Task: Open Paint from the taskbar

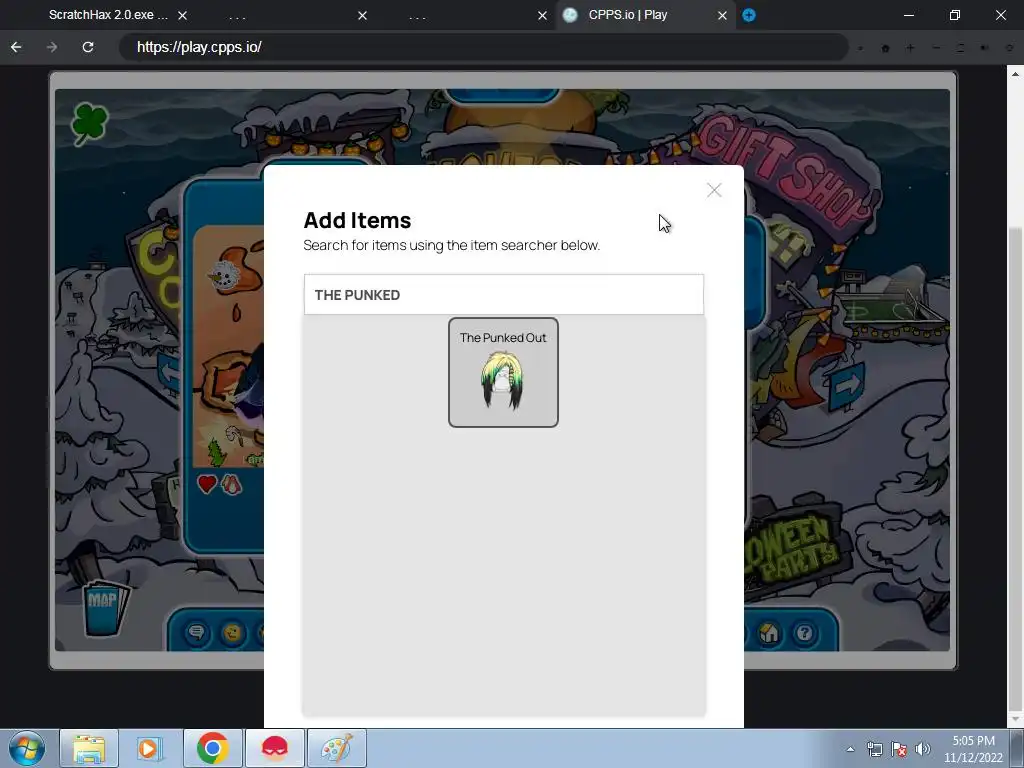Action: click(336, 748)
